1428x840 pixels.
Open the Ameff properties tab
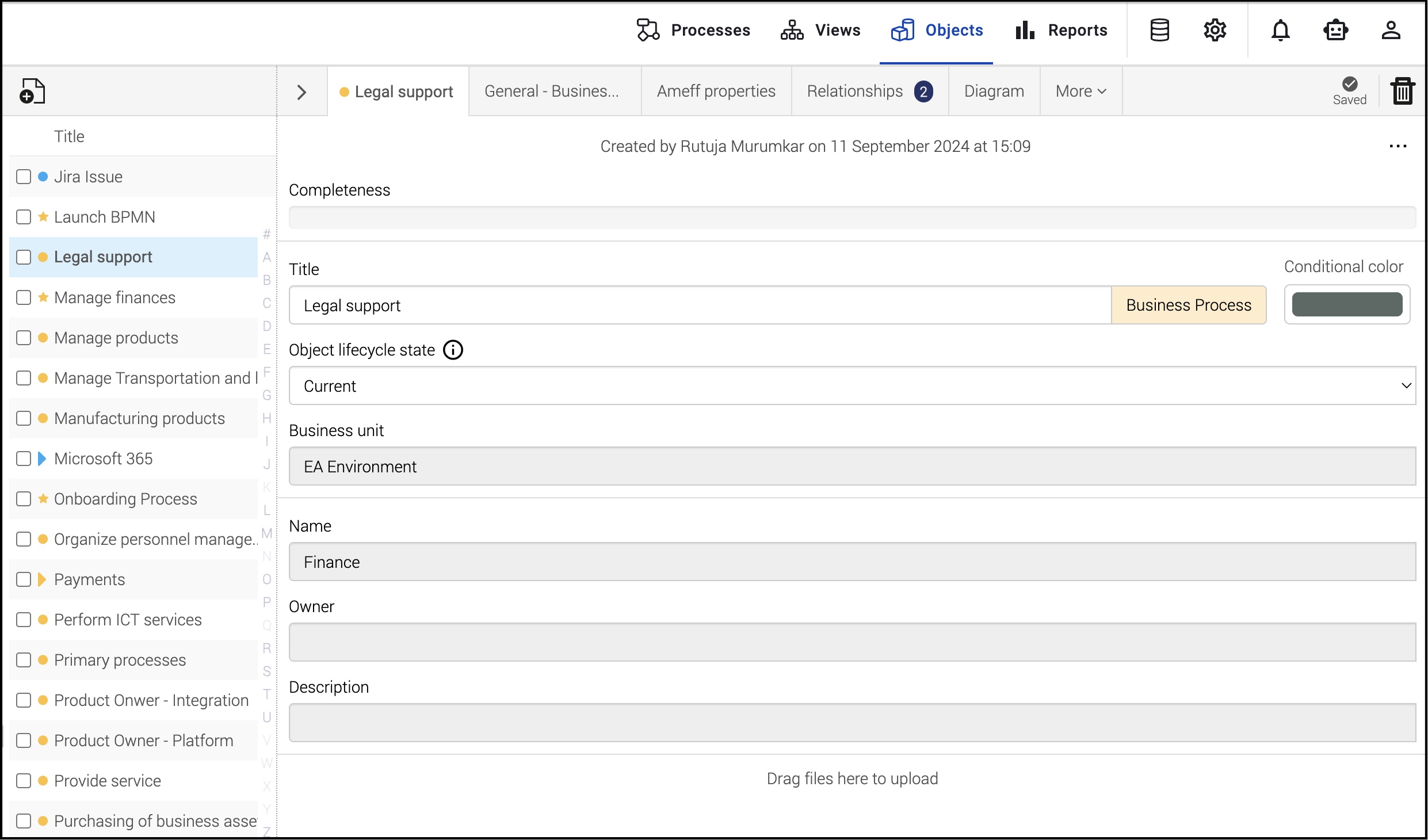pyautogui.click(x=716, y=91)
